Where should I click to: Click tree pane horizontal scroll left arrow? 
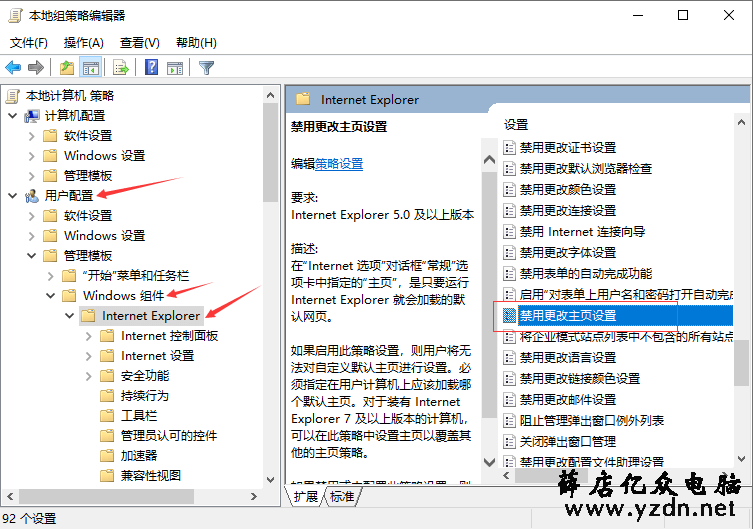click(x=11, y=496)
